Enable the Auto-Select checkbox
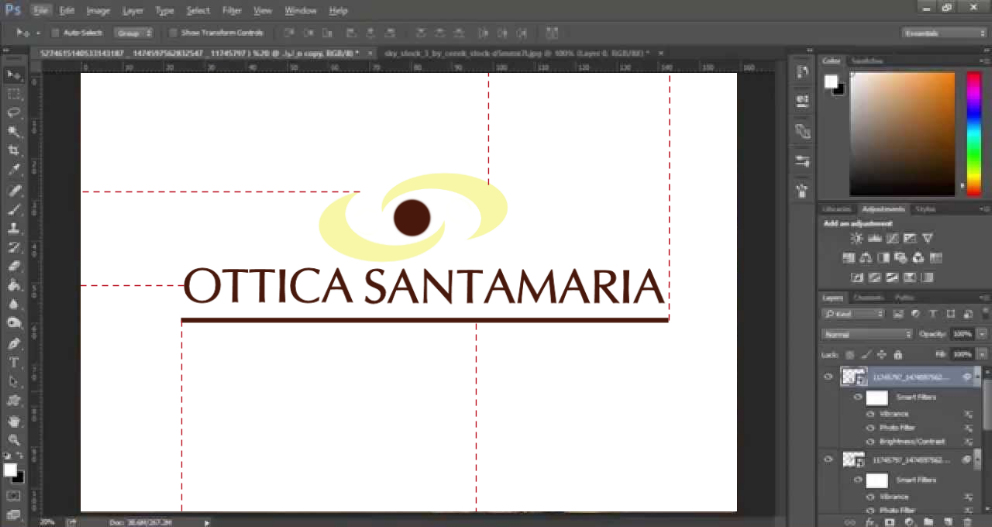The width and height of the screenshot is (992, 527). (54, 33)
